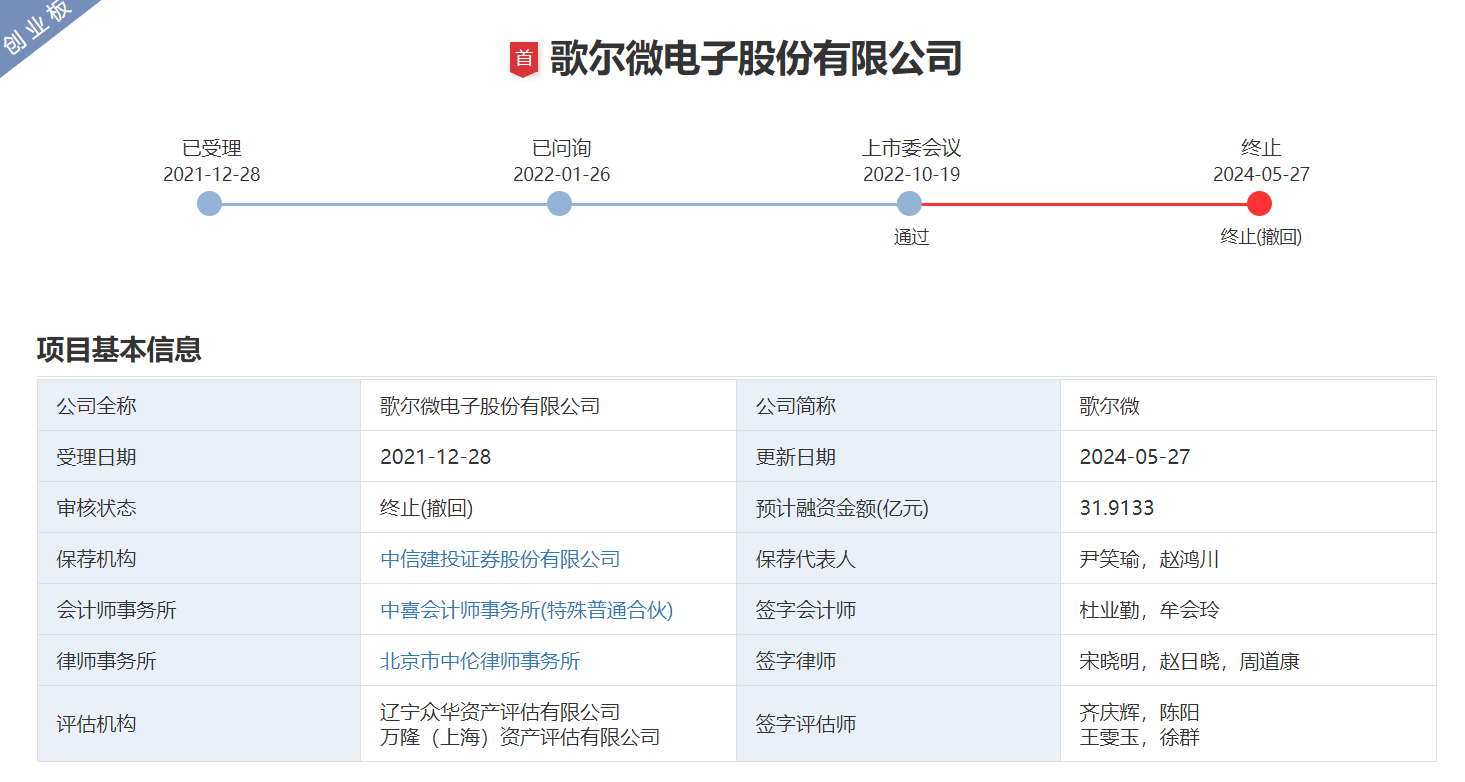The height and width of the screenshot is (782, 1465).
Task: Click the 通过 status marker under 上市委会议
Action: click(910, 237)
